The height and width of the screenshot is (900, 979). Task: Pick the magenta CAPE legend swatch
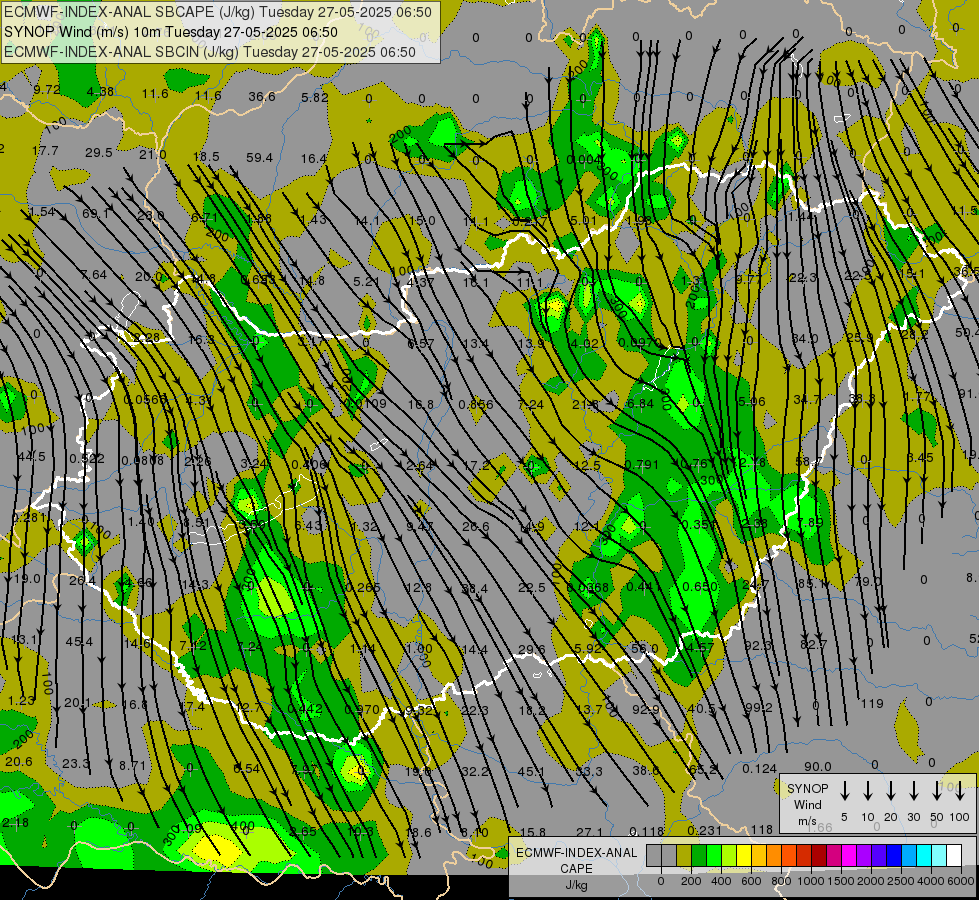tap(849, 855)
